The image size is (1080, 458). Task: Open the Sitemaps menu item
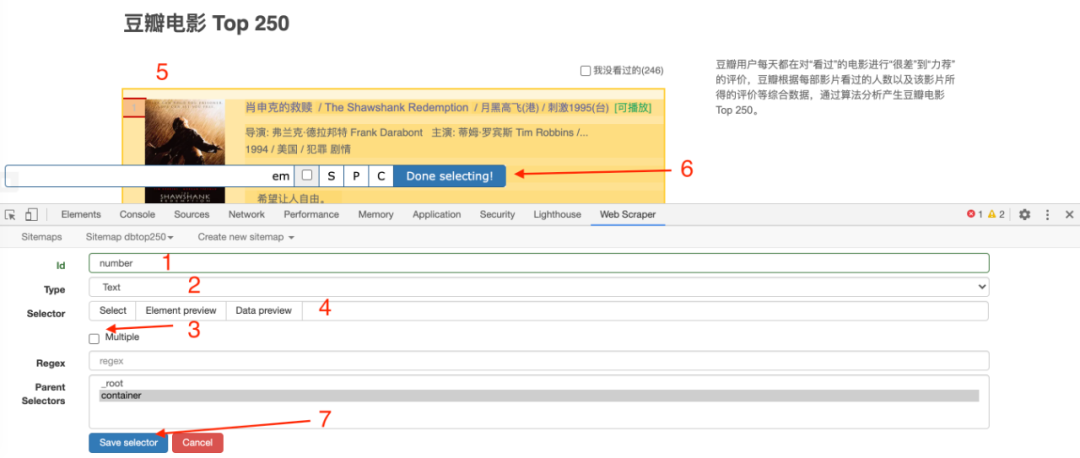point(41,236)
